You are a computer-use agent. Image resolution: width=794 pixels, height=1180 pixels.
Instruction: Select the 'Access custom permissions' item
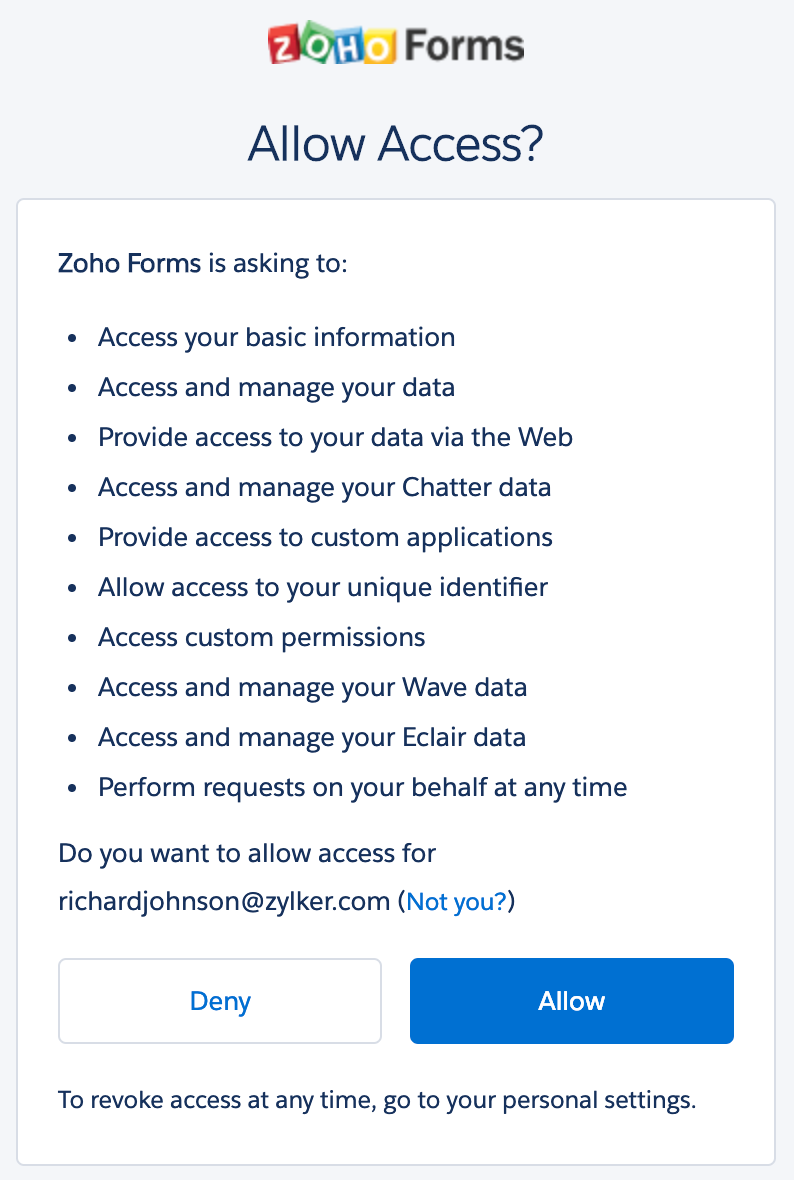(x=261, y=637)
